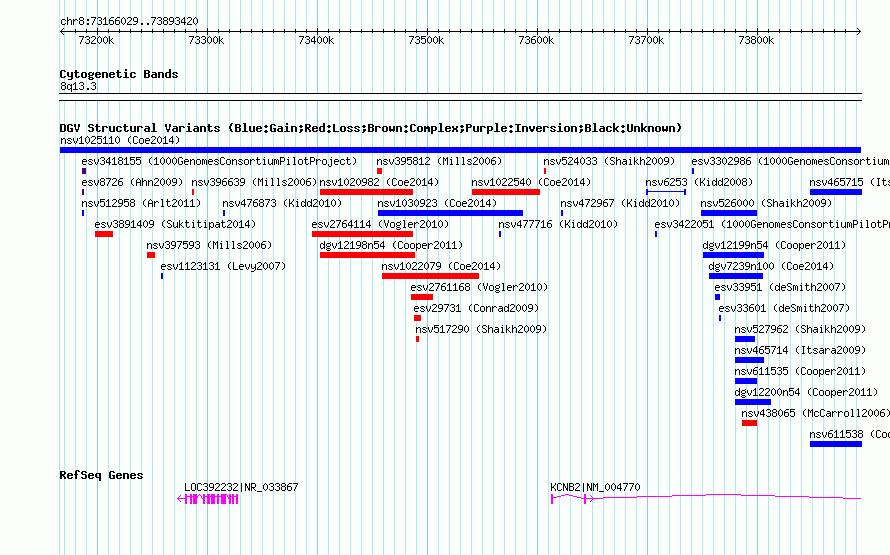Viewport: 890px width, 555px height.
Task: Click dgv12199n54 (Cooper2011) variant label
Action: click(x=774, y=245)
